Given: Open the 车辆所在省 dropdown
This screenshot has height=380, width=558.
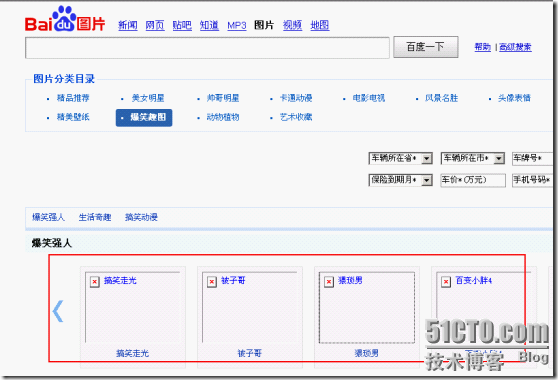Looking at the screenshot, I should (400, 158).
